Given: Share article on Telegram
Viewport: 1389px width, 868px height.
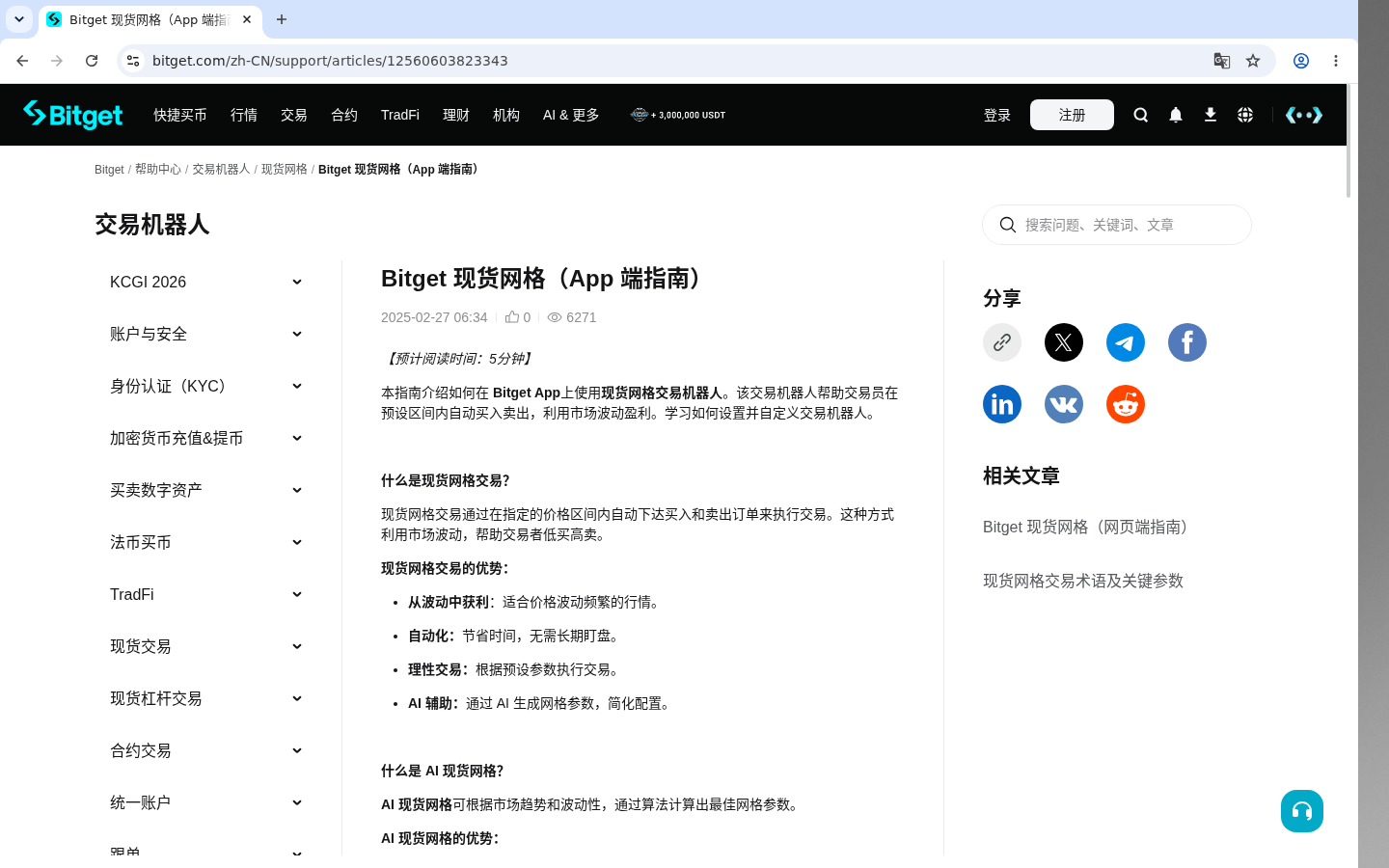Looking at the screenshot, I should (x=1126, y=342).
